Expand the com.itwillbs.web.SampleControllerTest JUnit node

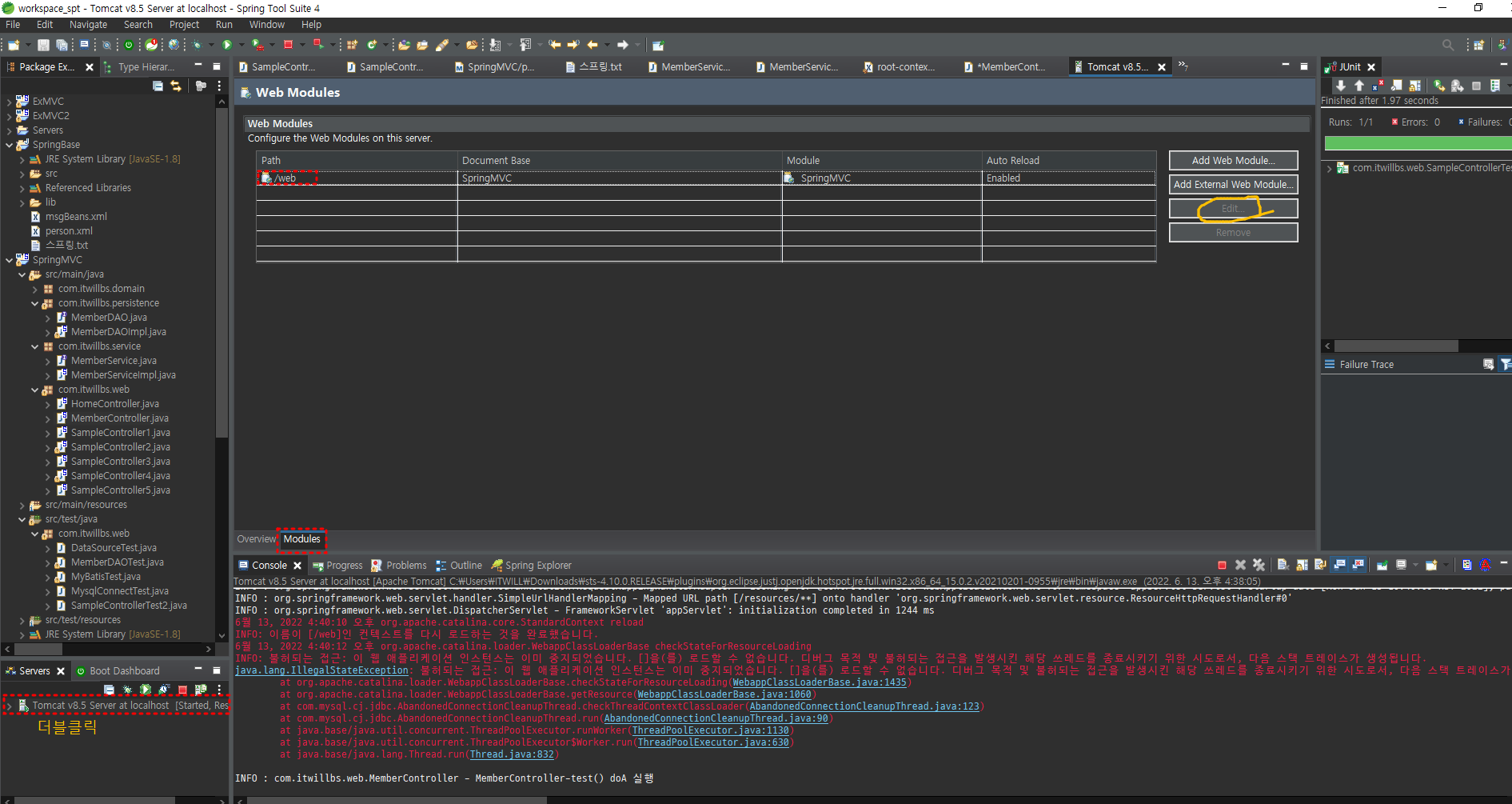pos(1329,168)
